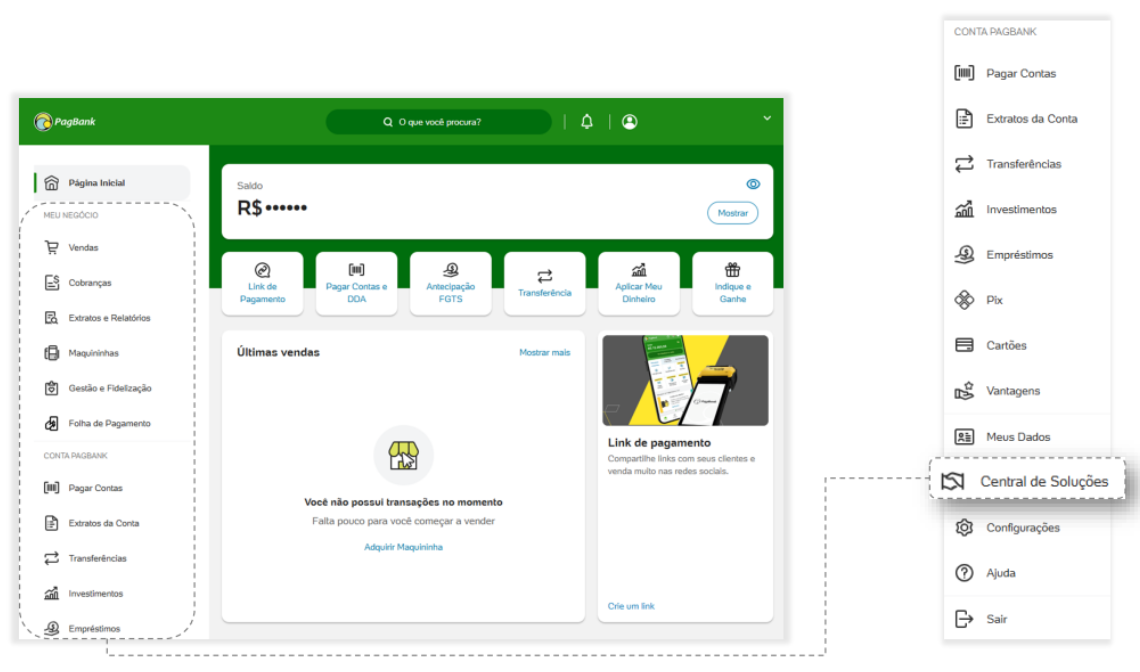Click 'Você não possui transações no momento' text

(x=404, y=502)
